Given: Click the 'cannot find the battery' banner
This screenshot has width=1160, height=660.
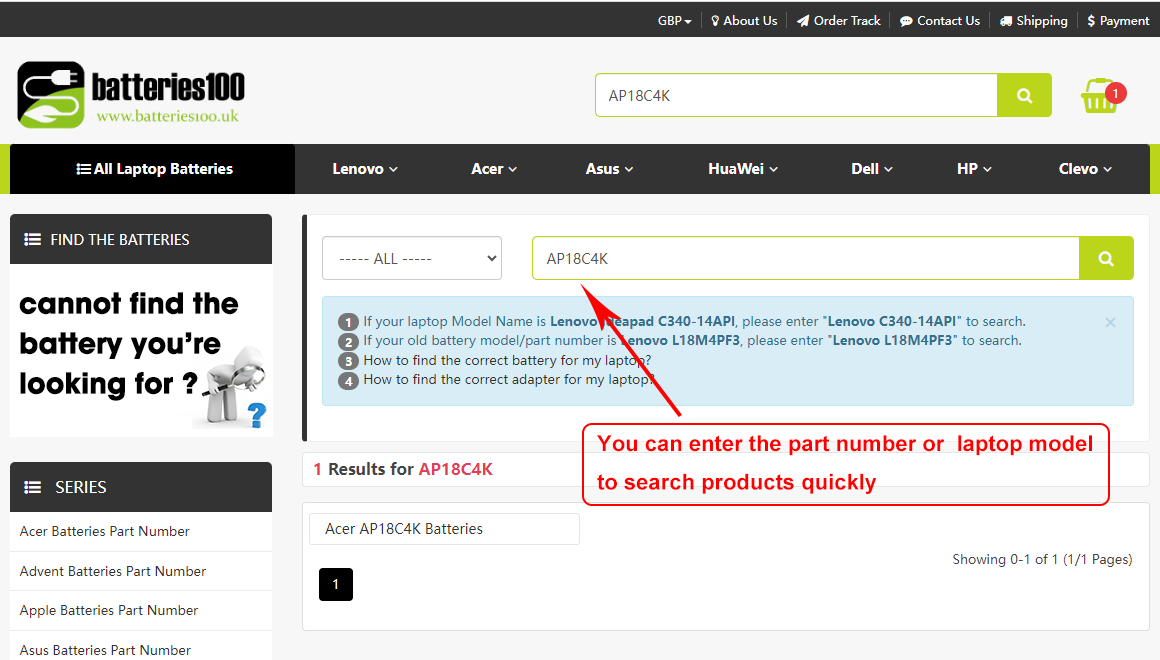Looking at the screenshot, I should coord(141,351).
